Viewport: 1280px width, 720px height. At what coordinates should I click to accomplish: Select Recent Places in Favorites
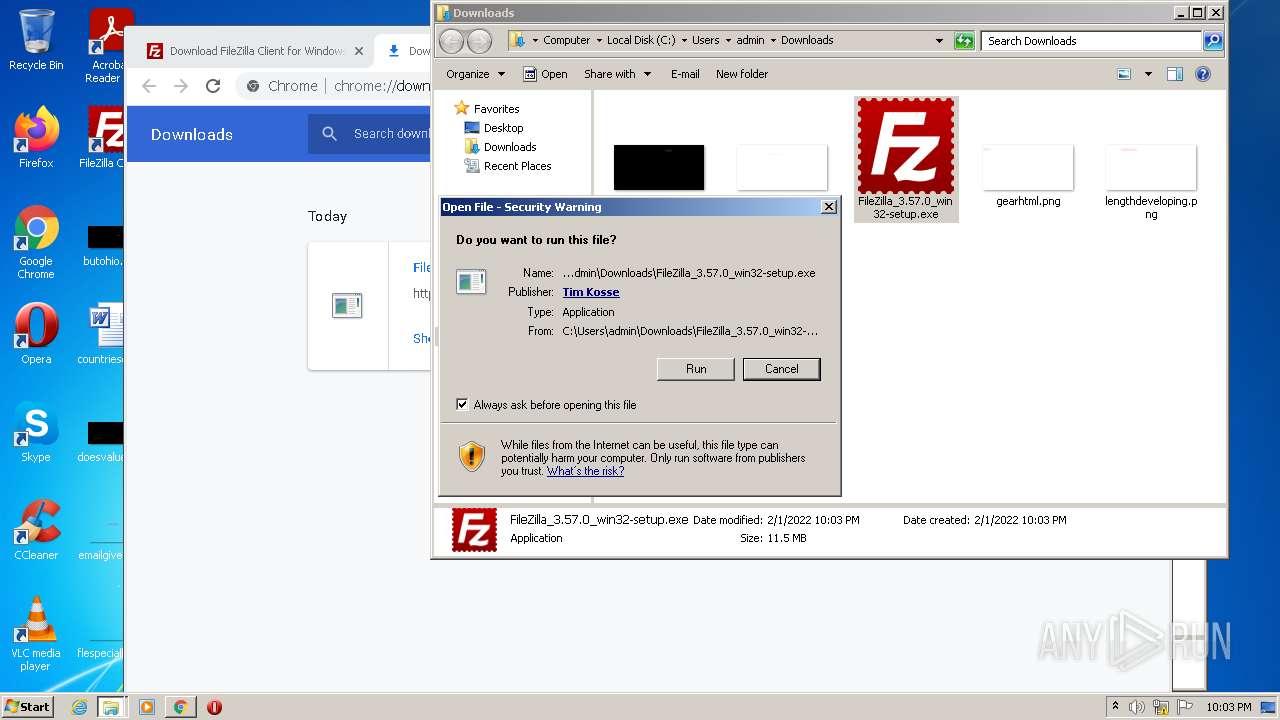508,166
